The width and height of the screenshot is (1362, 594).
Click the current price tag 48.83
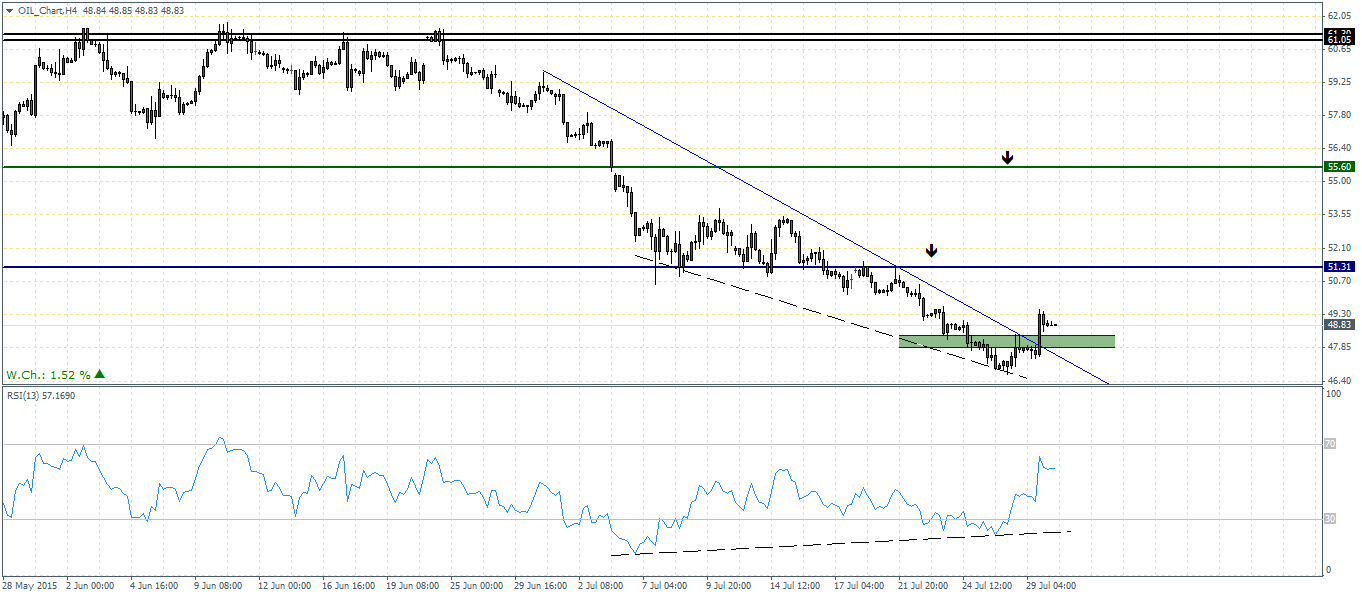tap(1339, 324)
